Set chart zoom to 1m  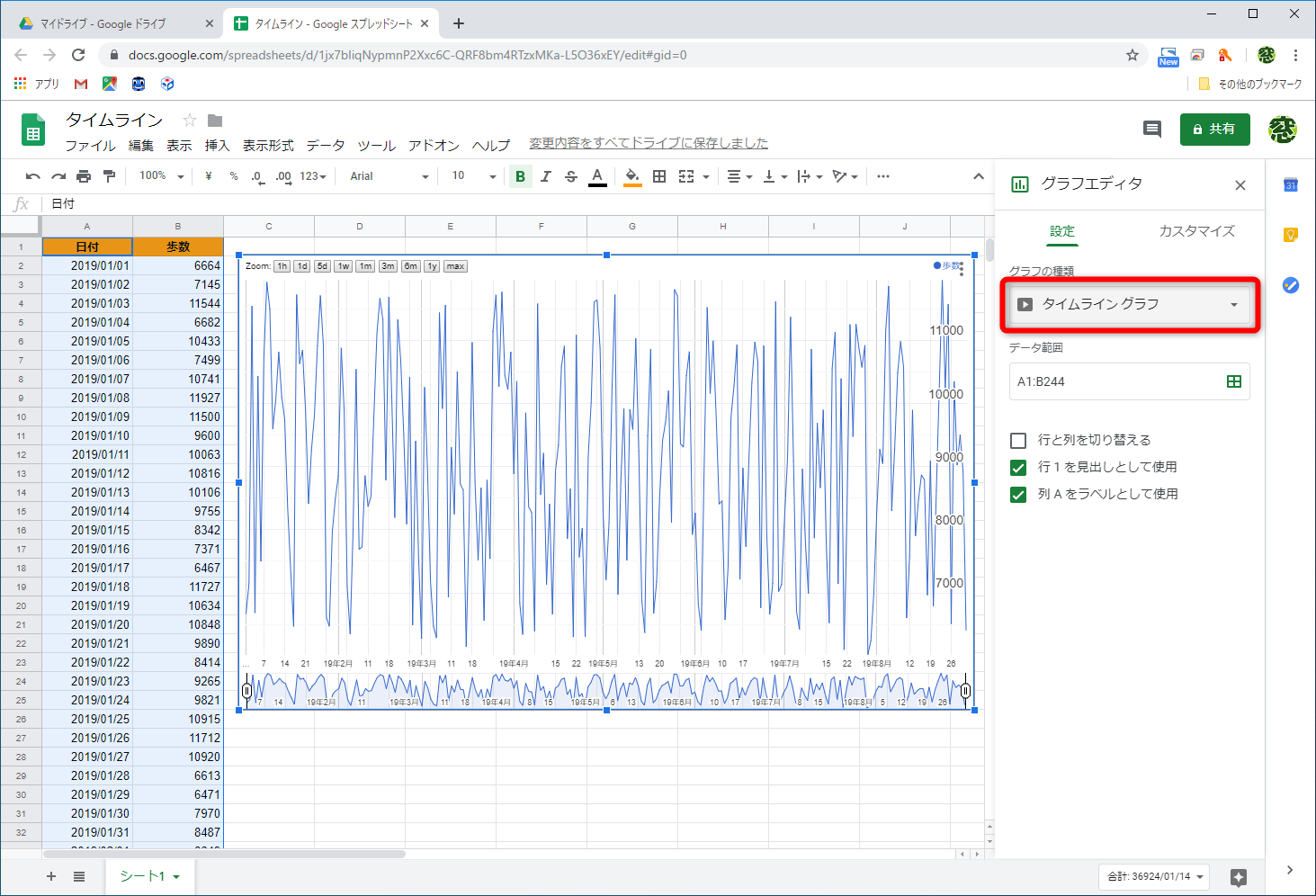[365, 266]
